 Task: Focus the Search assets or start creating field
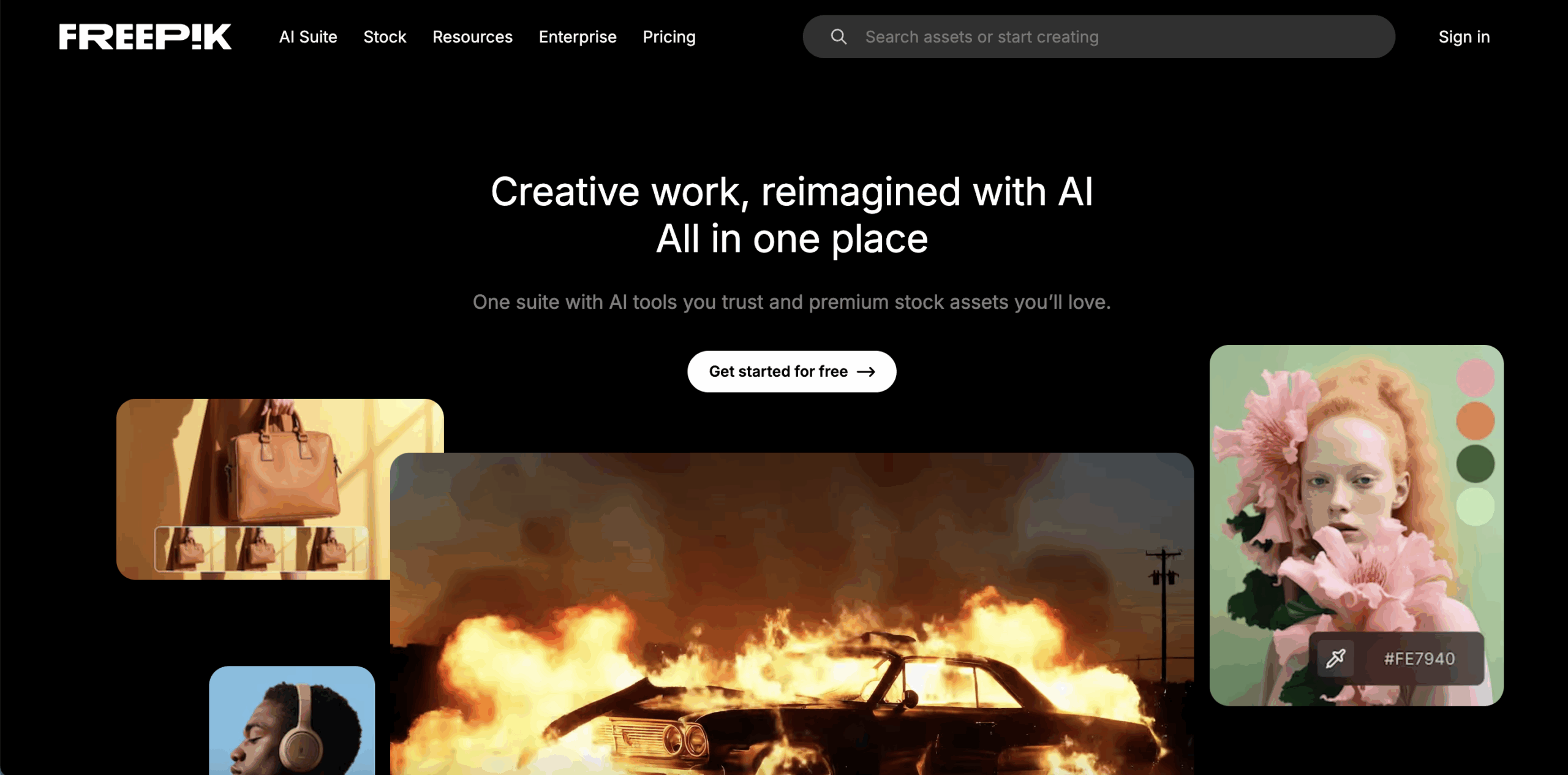pyautogui.click(x=1099, y=37)
